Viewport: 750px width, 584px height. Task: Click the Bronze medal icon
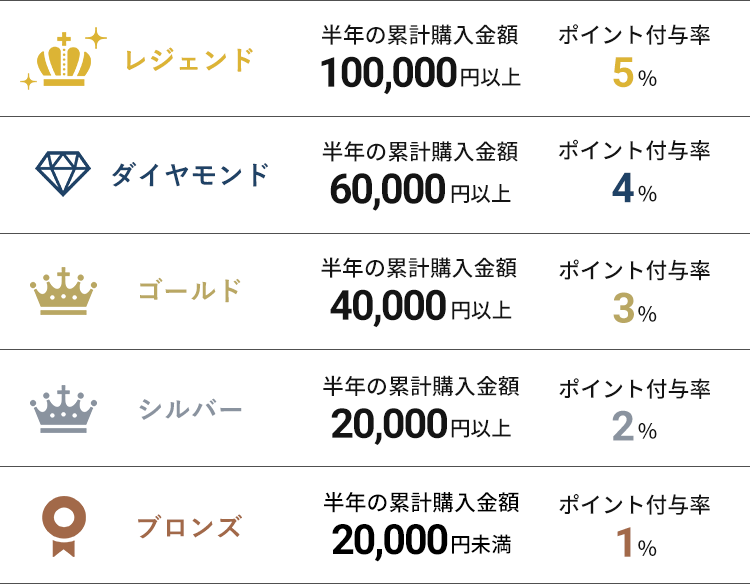pos(63,525)
